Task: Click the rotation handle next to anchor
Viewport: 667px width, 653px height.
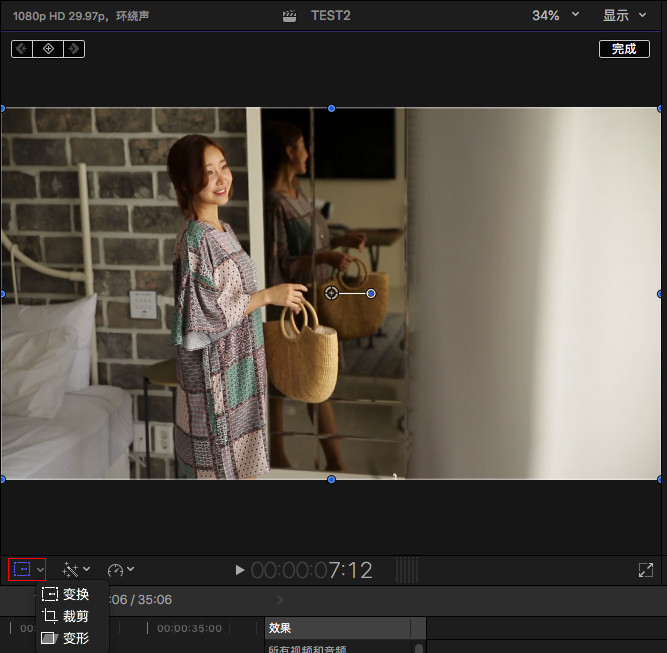Action: pyautogui.click(x=371, y=293)
